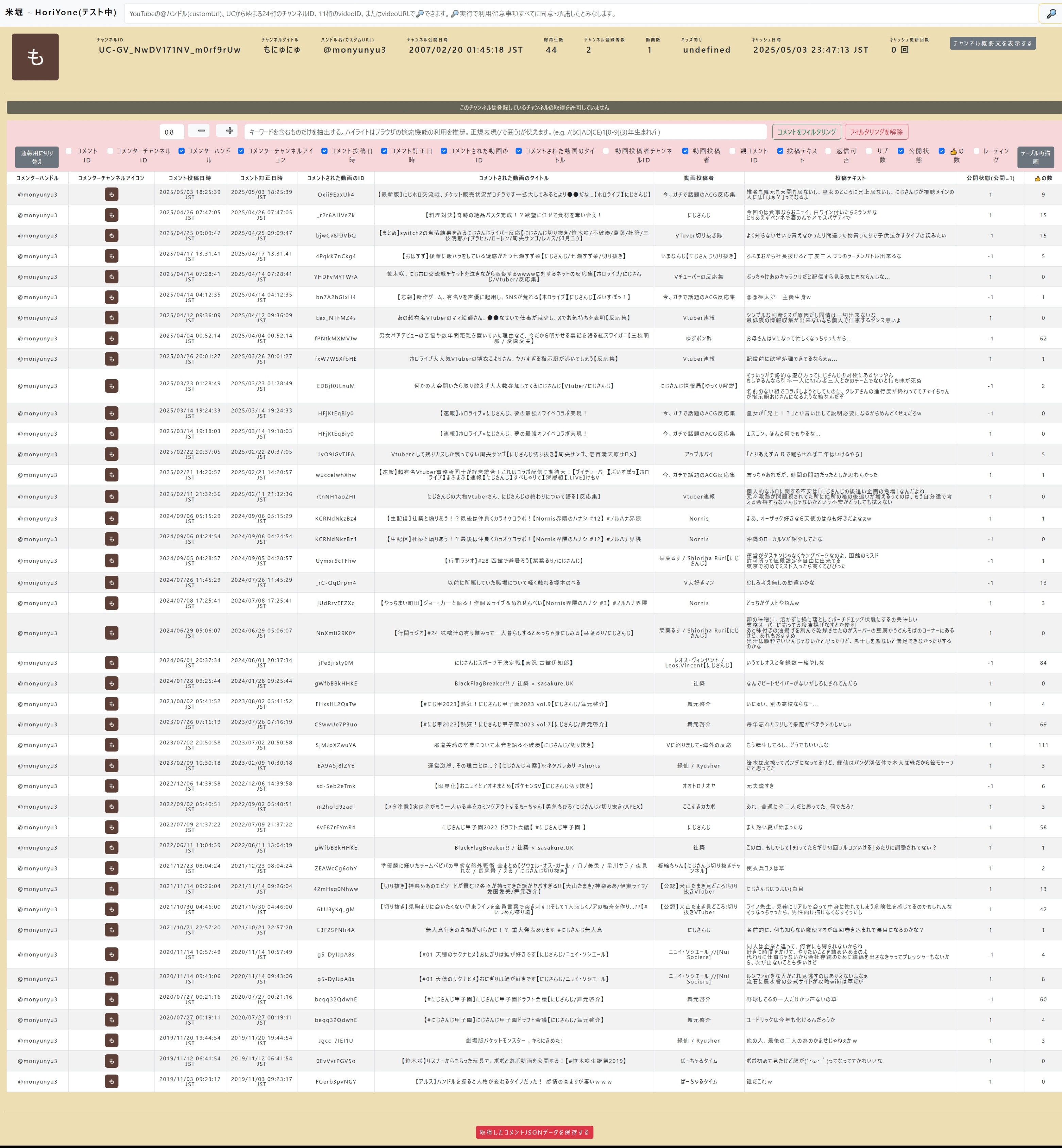Click commenter icon in 2025/02/22 20:37:05 row
The image size is (1062, 1148).
click(x=112, y=455)
